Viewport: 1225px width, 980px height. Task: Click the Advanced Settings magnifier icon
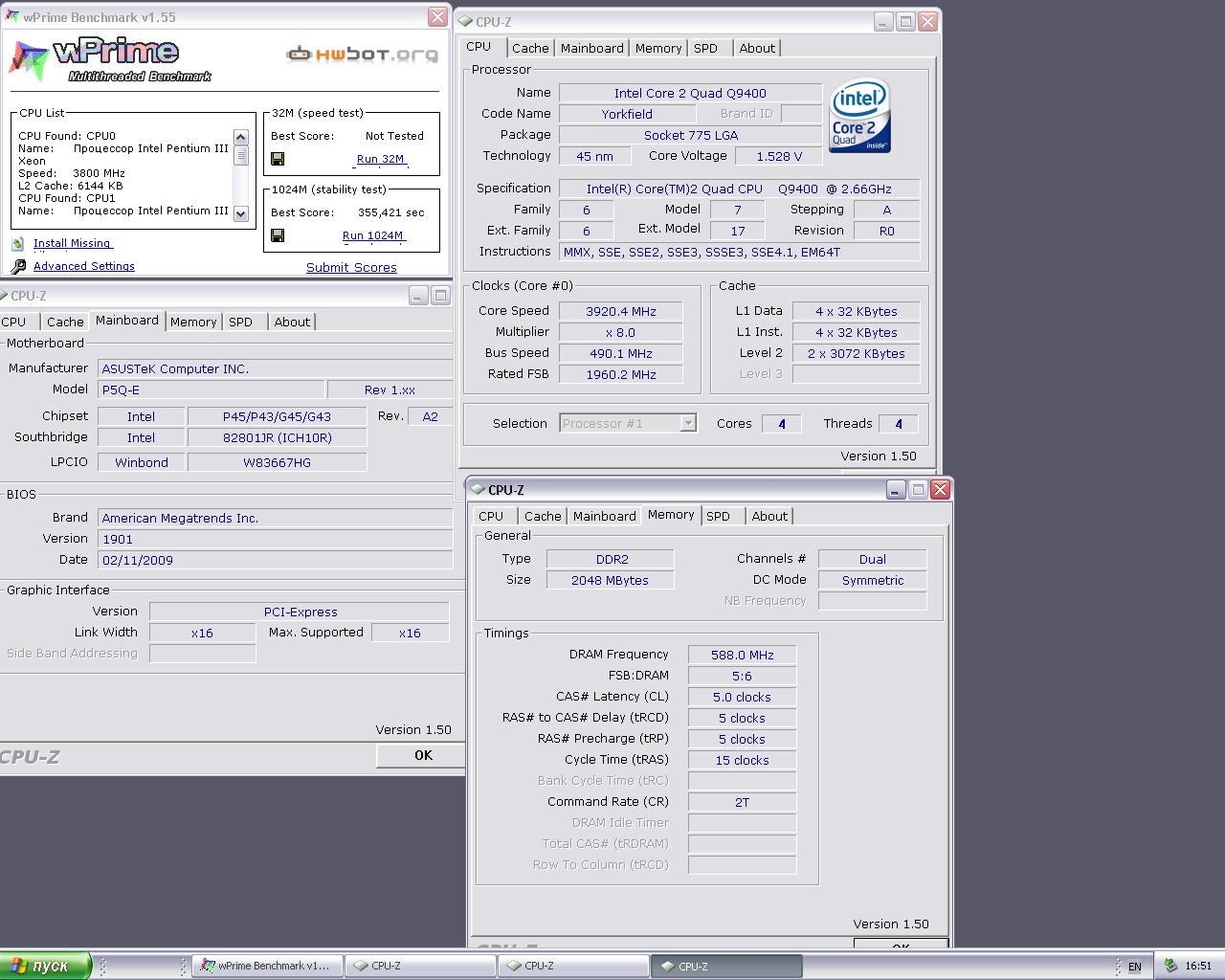(x=18, y=267)
